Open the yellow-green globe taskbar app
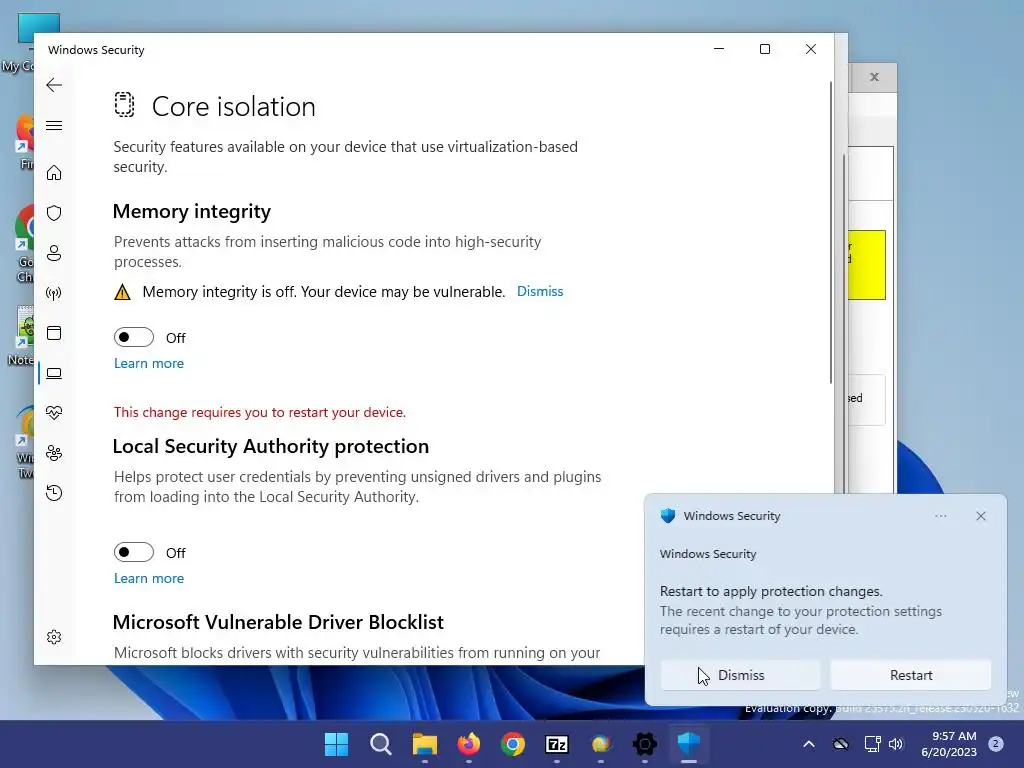 601,744
